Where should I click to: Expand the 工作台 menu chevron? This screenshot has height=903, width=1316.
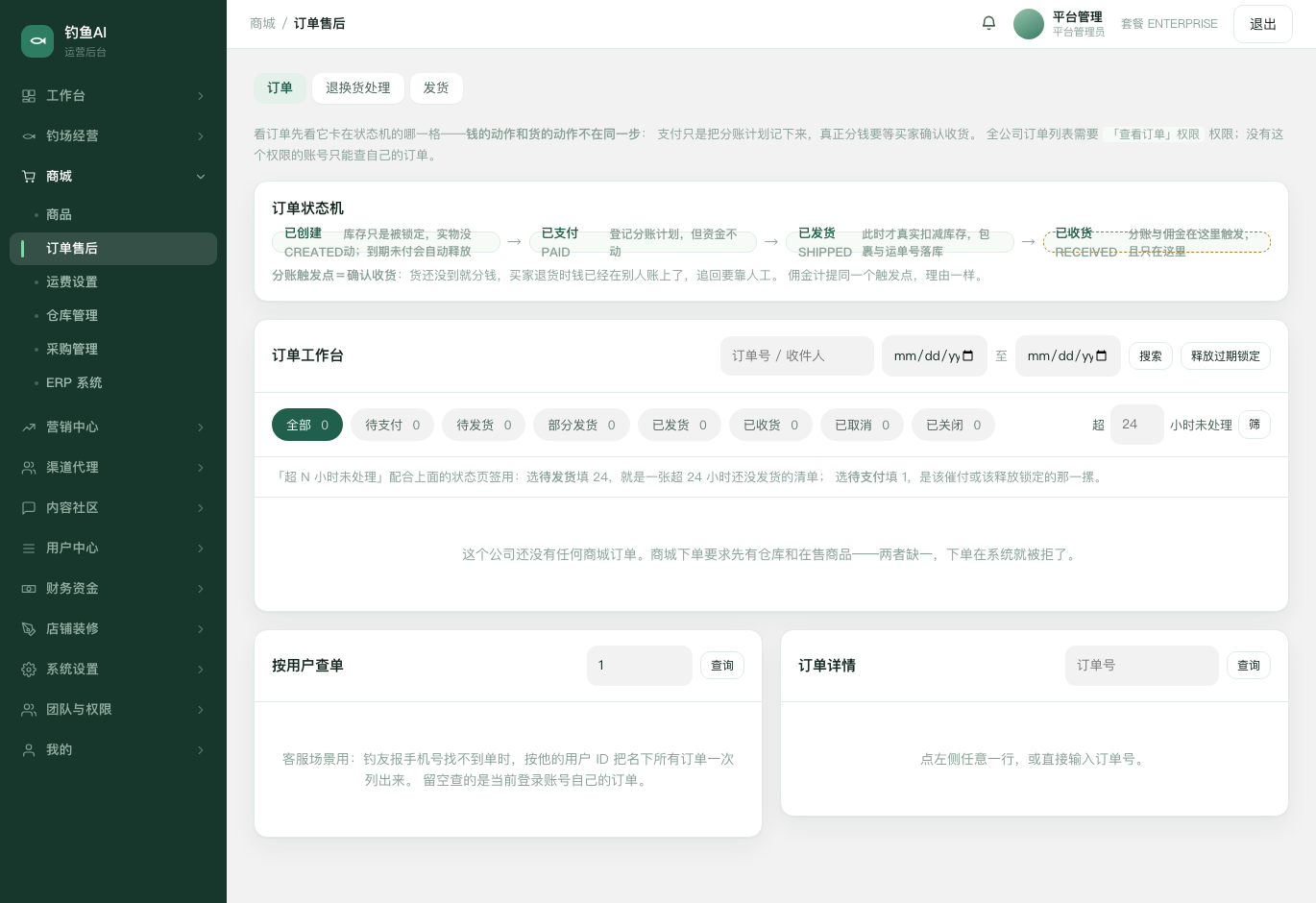pos(201,96)
